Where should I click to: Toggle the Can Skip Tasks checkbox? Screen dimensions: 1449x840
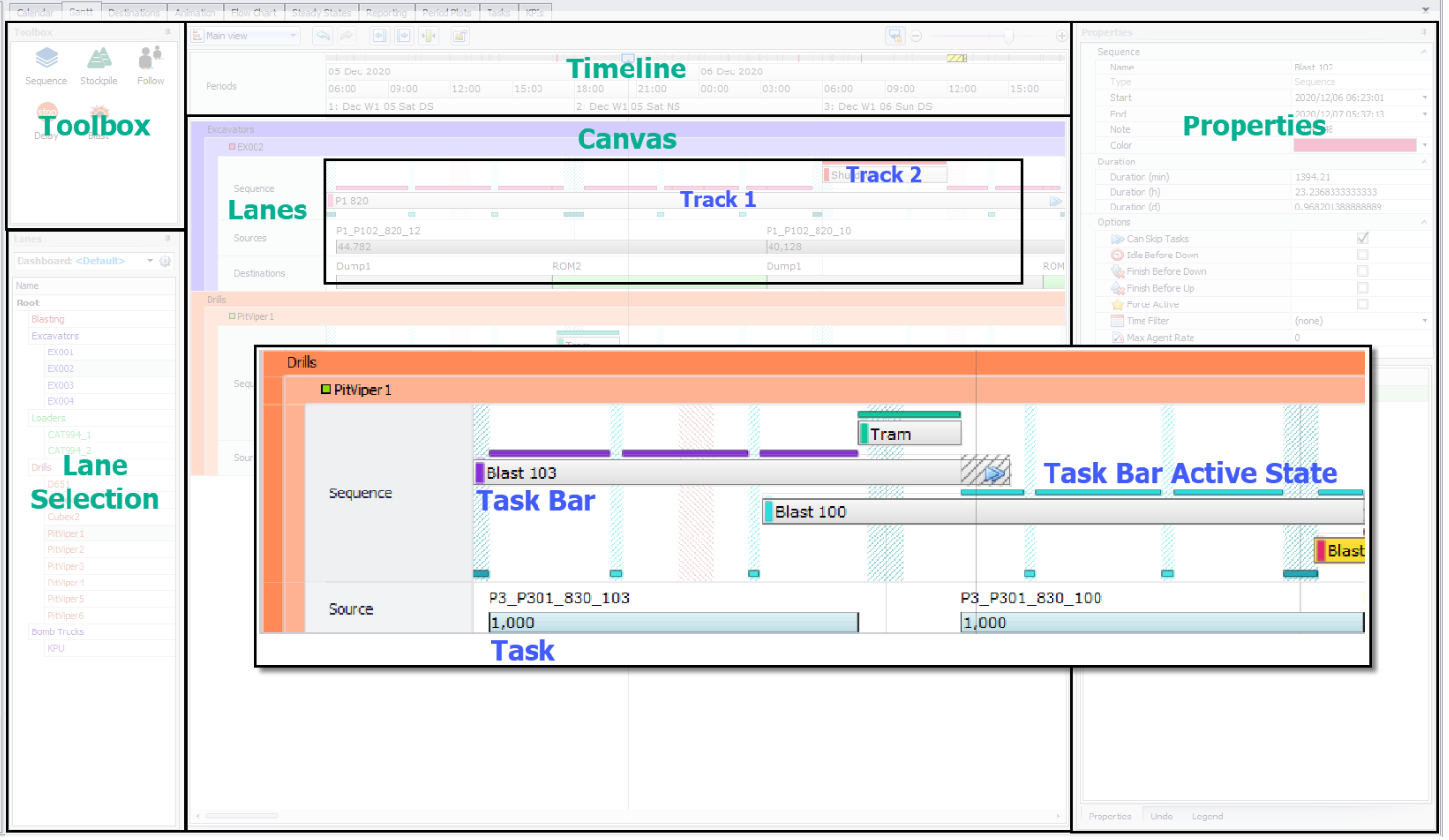point(1362,238)
